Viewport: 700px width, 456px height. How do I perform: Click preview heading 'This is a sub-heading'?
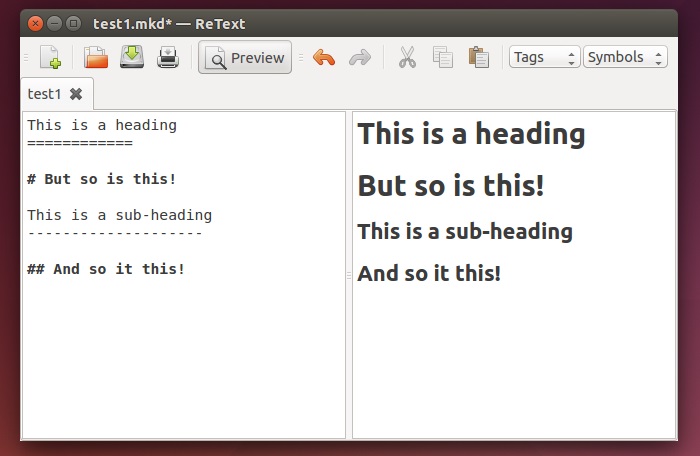coord(465,231)
